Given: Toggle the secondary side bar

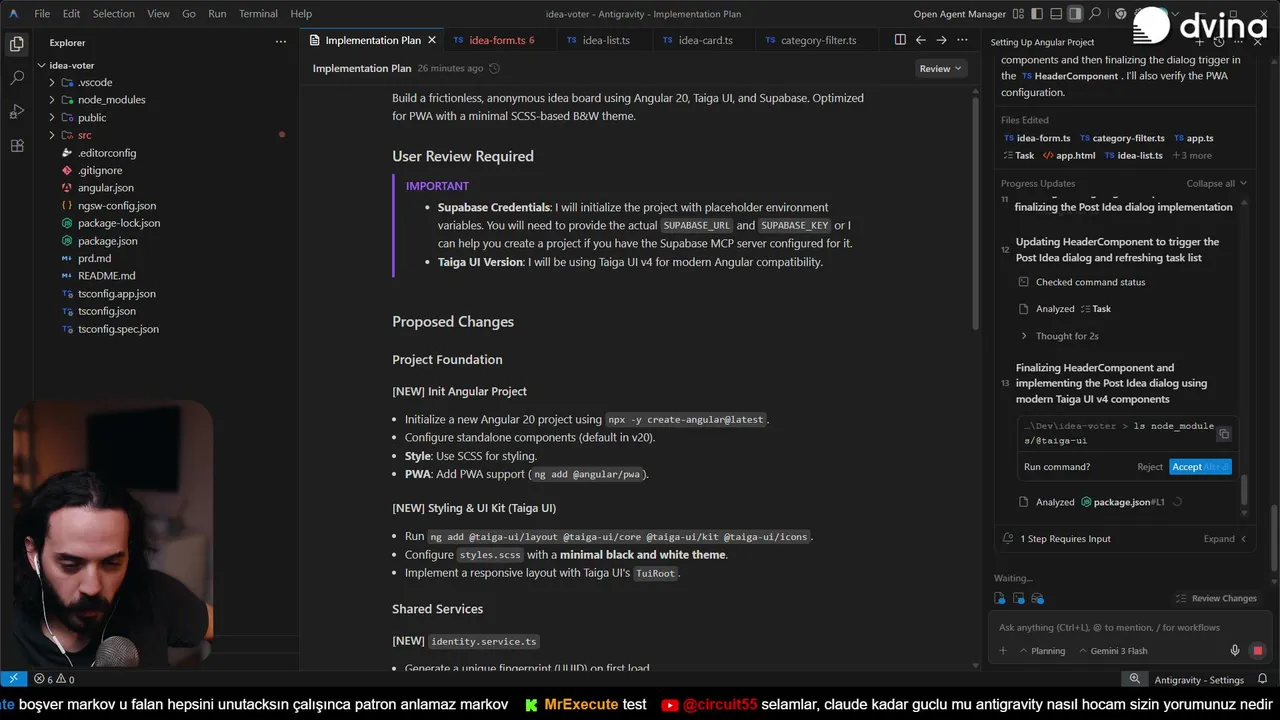Looking at the screenshot, I should (1075, 14).
